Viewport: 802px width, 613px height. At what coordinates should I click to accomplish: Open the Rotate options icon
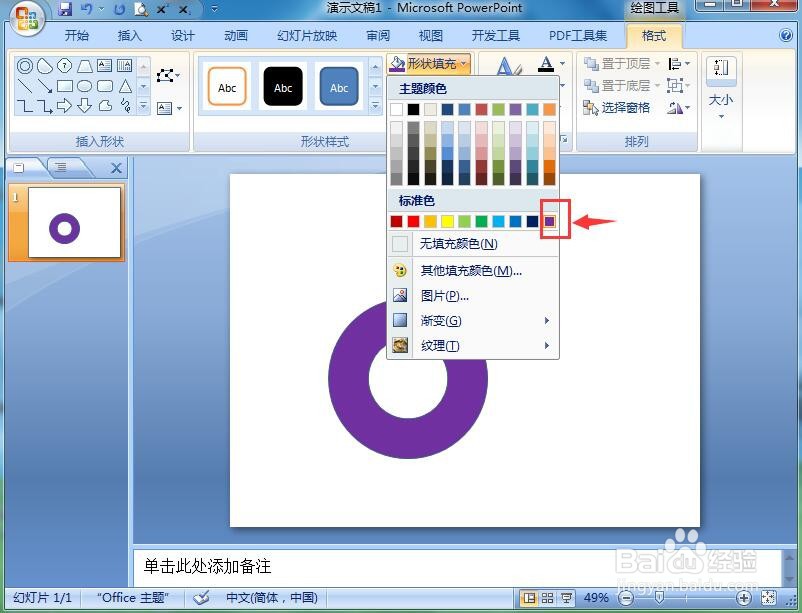(x=679, y=107)
